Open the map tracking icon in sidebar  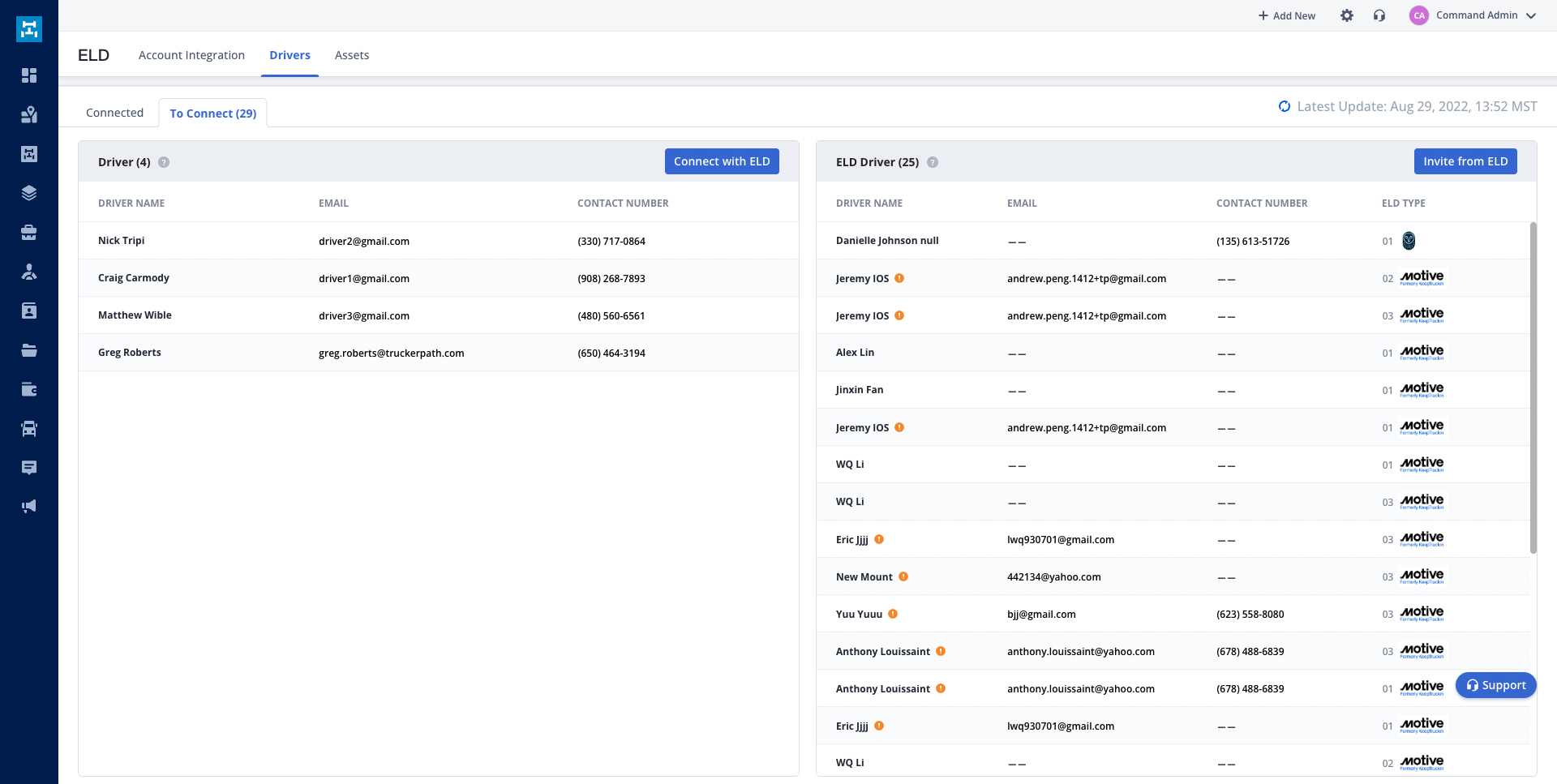(29, 114)
